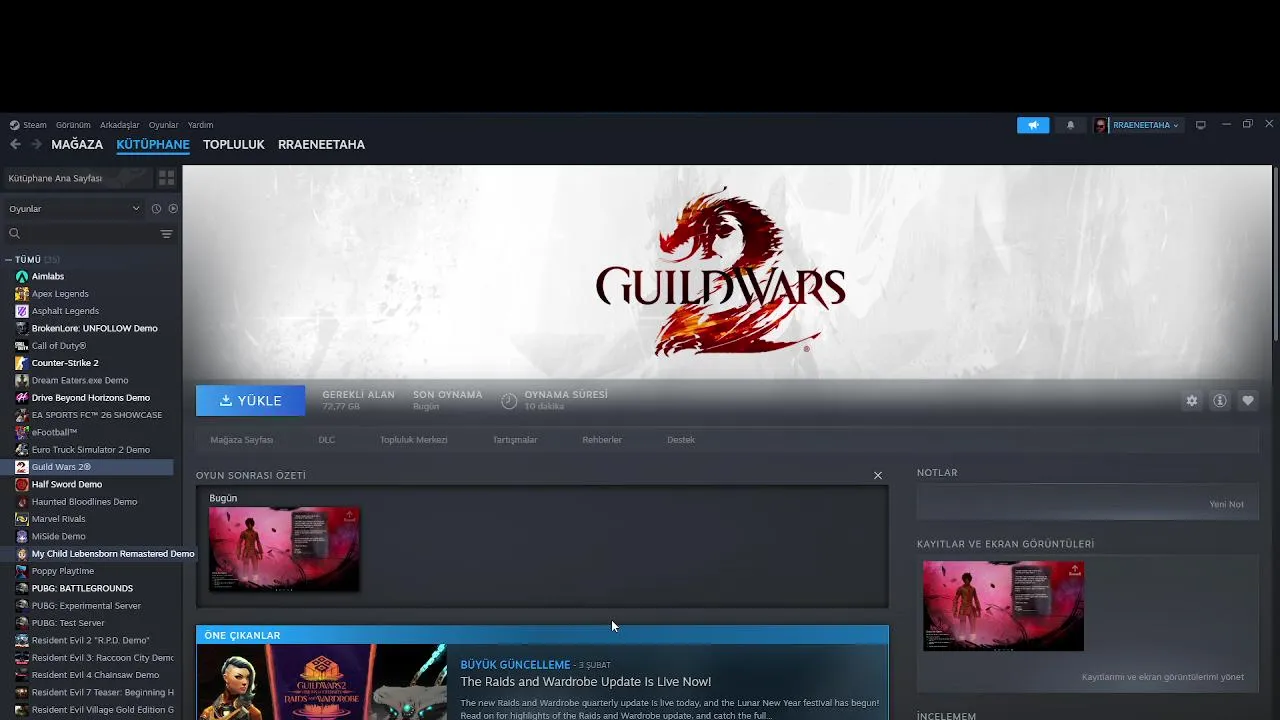Click the page vertical scrollbar
This screenshot has width=1280, height=720.
(1275, 255)
